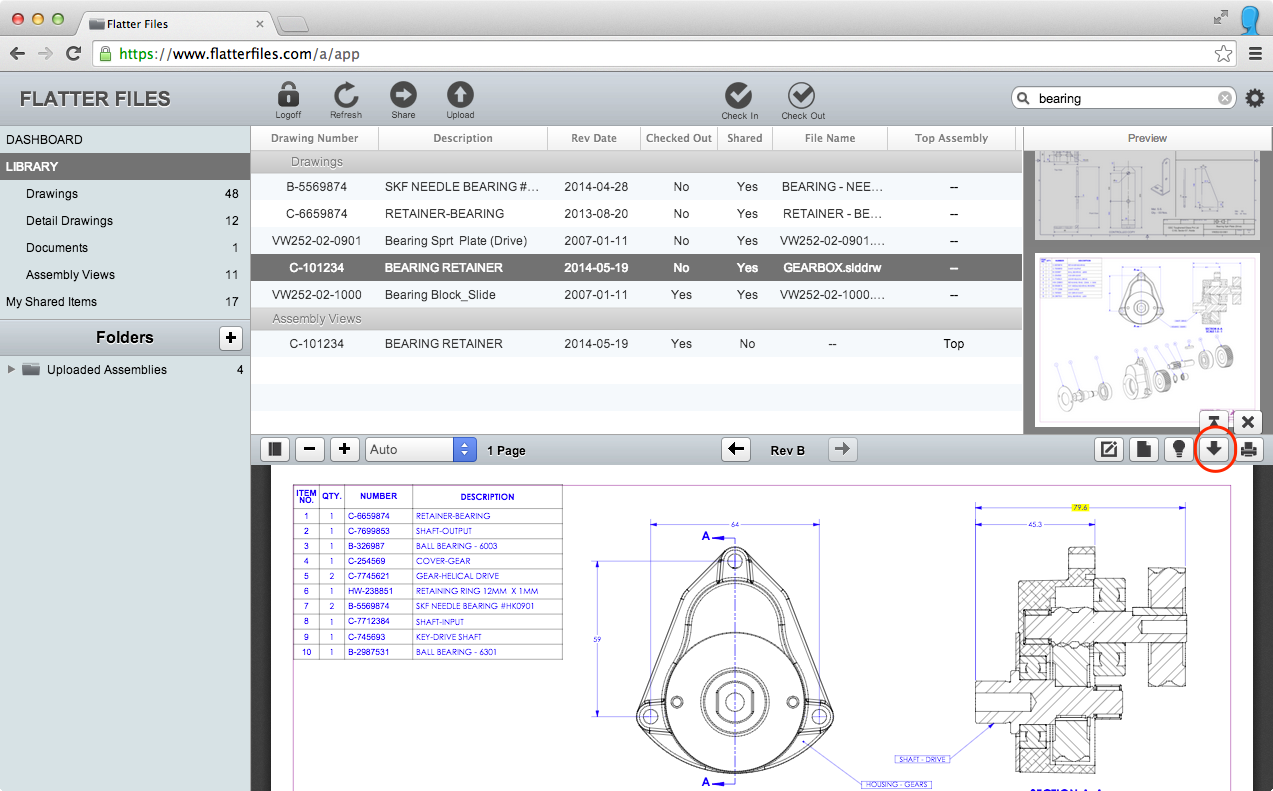Sort by the Shared column header
The width and height of the screenshot is (1273, 791).
click(745, 138)
